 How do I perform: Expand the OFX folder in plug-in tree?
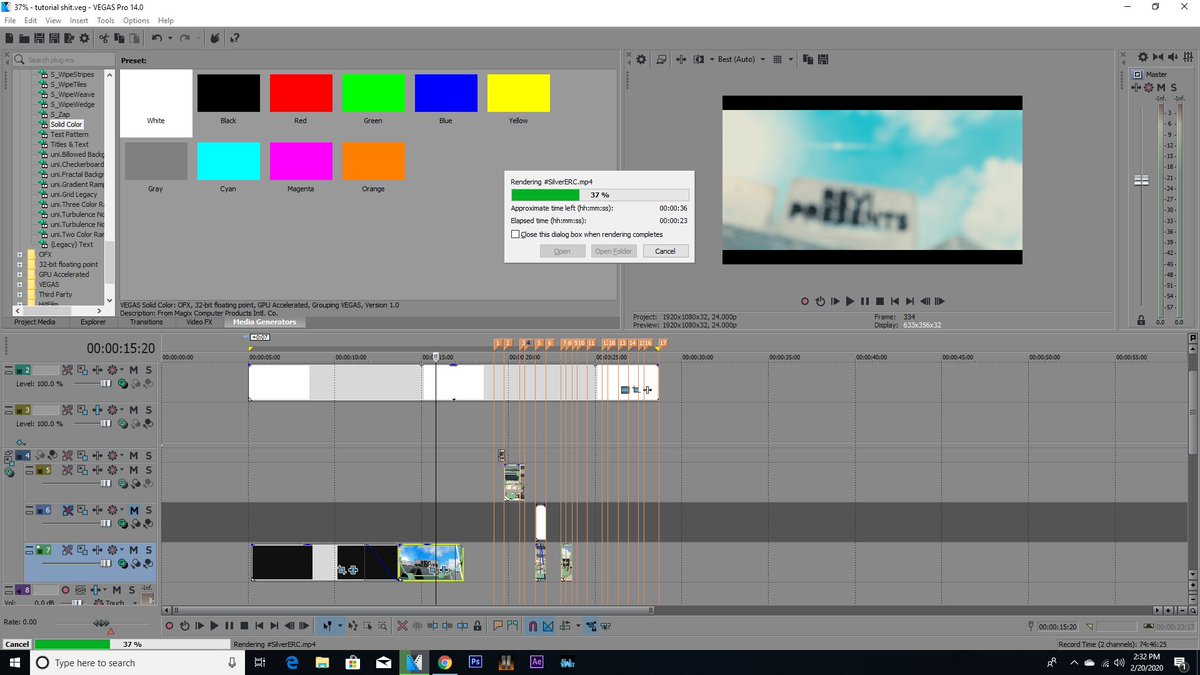coord(20,254)
